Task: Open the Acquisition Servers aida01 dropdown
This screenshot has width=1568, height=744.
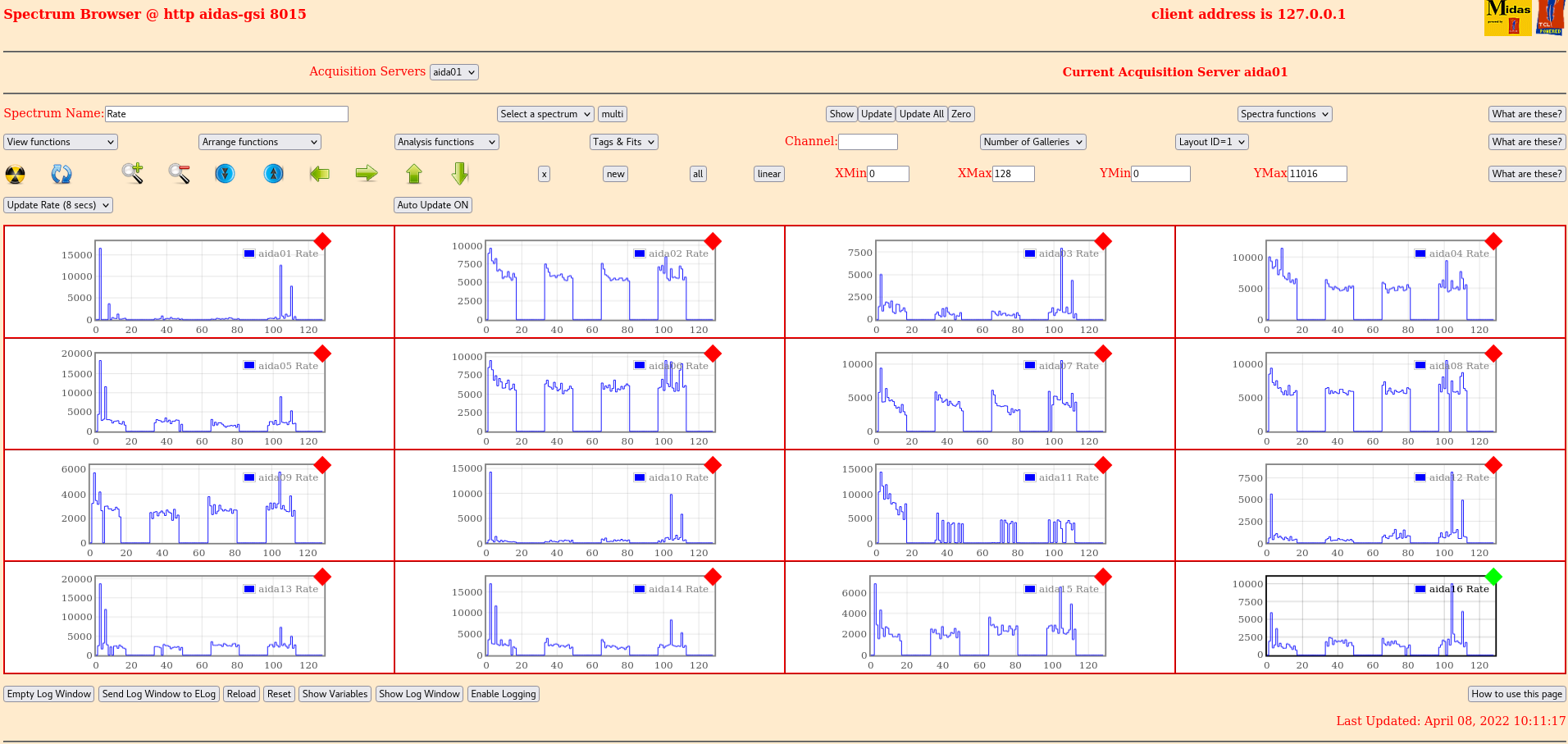Action: pos(454,72)
